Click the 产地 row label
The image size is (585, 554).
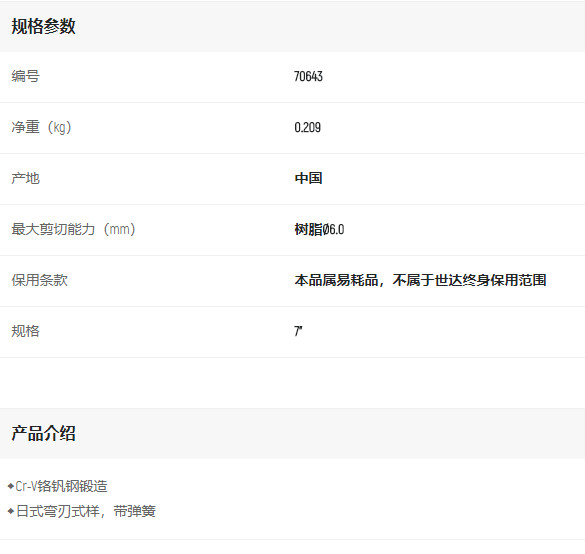pos(25,178)
